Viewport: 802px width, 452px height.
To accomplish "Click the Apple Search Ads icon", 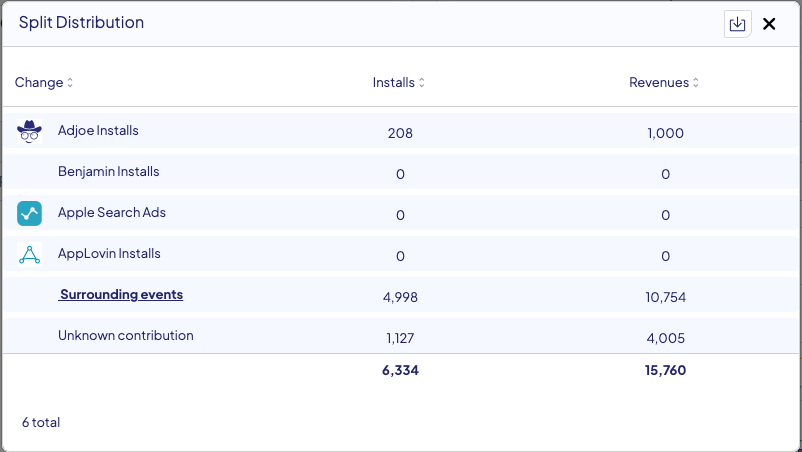I will (30, 213).
